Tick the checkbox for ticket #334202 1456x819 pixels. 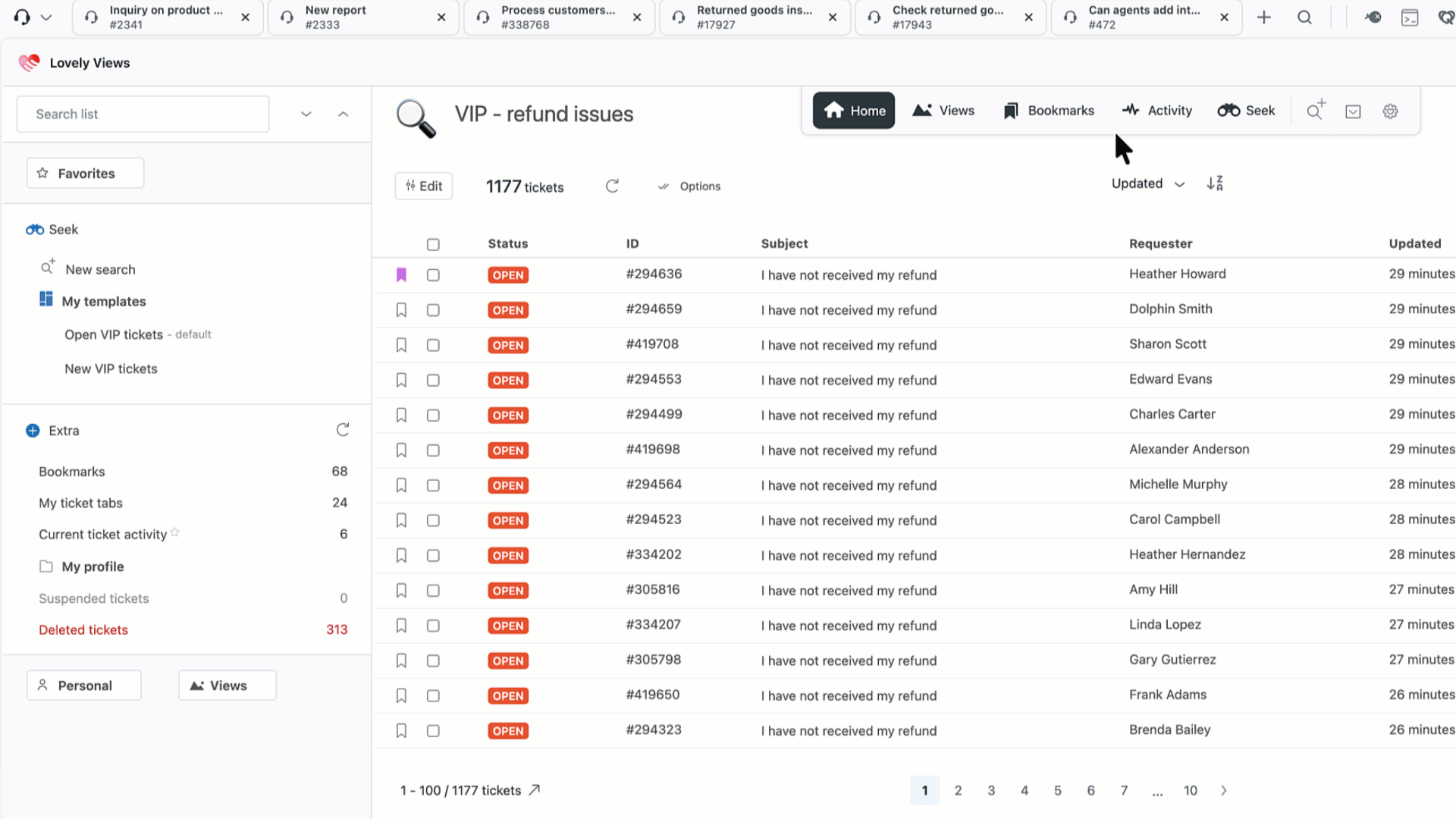coord(433,556)
